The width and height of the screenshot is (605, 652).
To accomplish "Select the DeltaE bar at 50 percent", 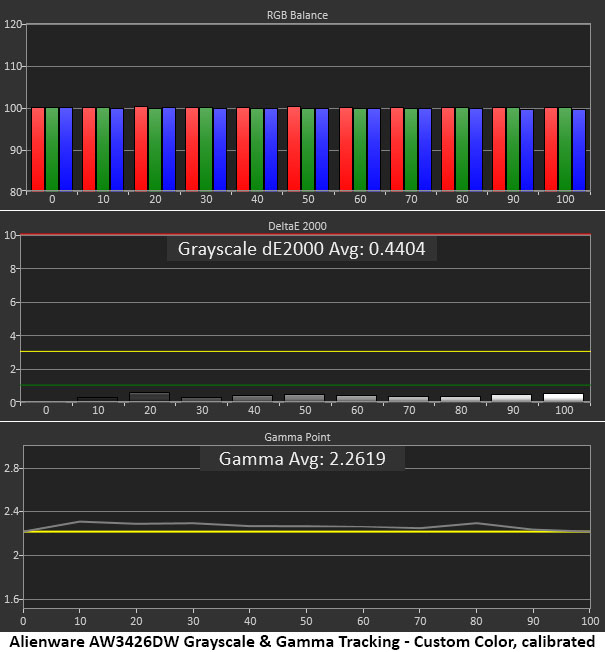I will pos(304,398).
